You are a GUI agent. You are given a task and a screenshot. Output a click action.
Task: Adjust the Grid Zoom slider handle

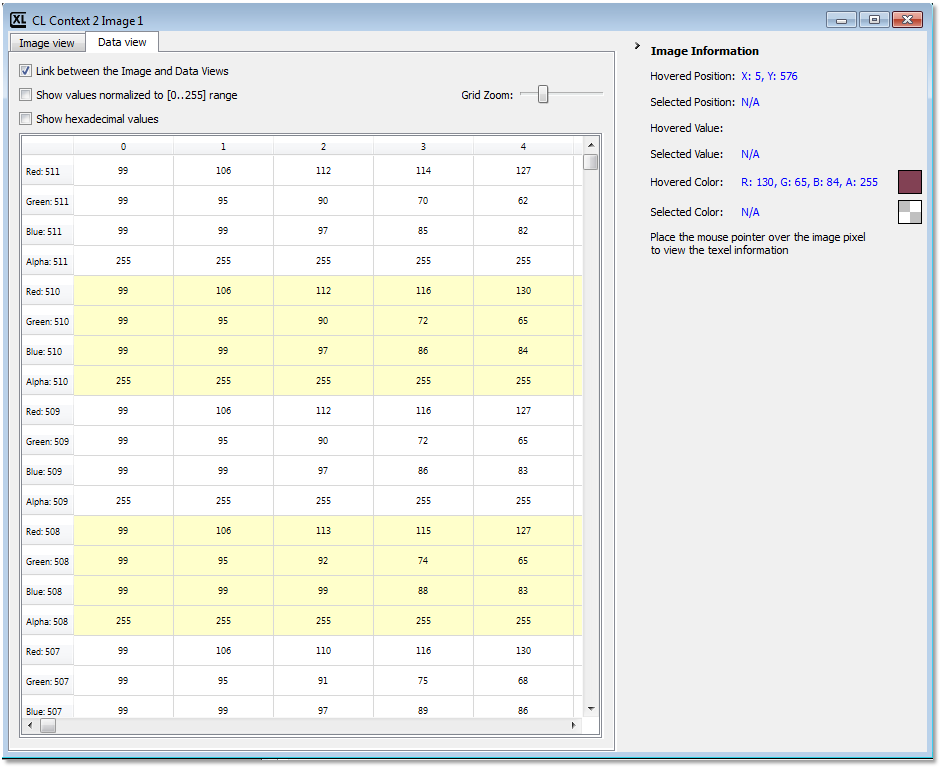click(543, 94)
